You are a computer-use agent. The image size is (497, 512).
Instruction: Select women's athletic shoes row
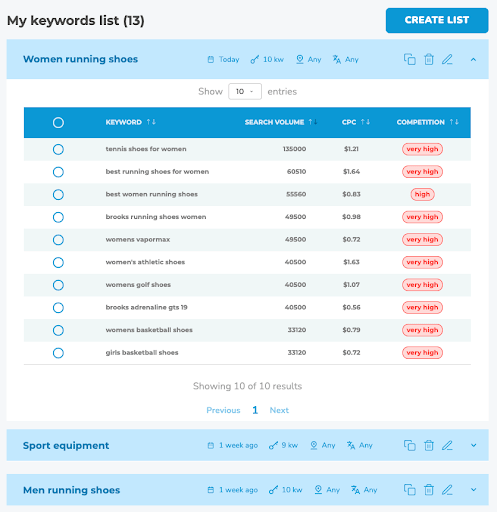tap(58, 262)
